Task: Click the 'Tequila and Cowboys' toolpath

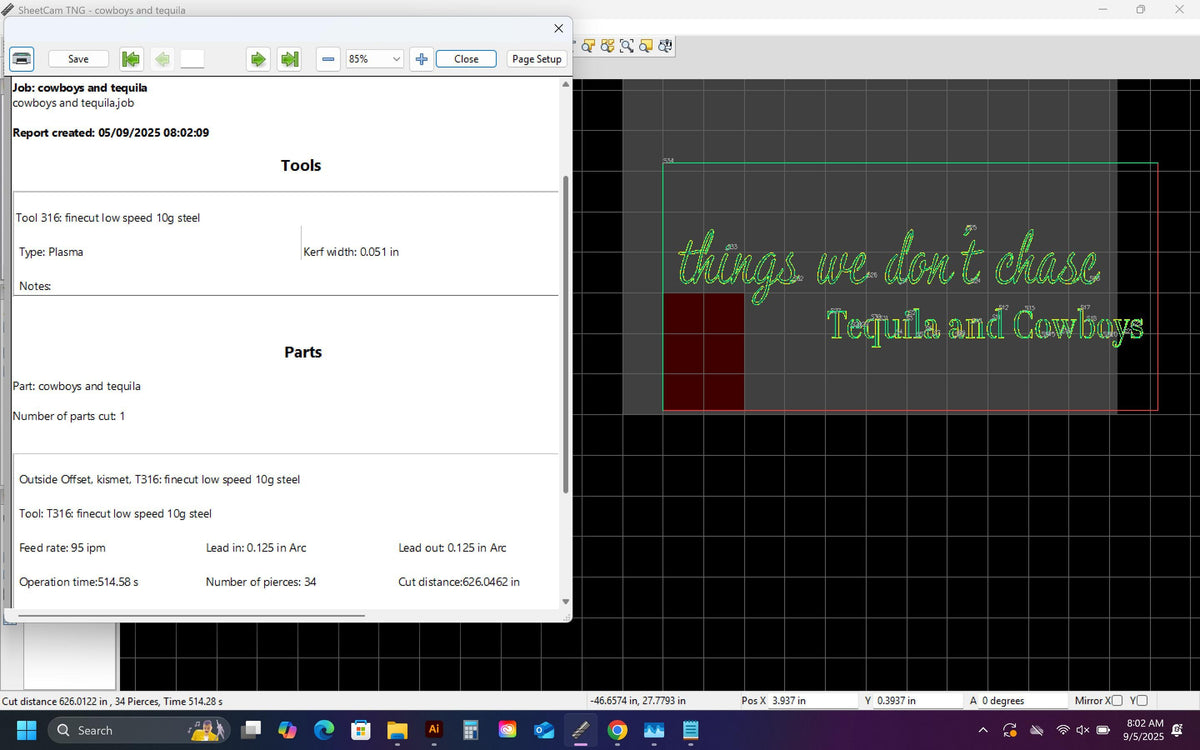Action: tap(985, 326)
